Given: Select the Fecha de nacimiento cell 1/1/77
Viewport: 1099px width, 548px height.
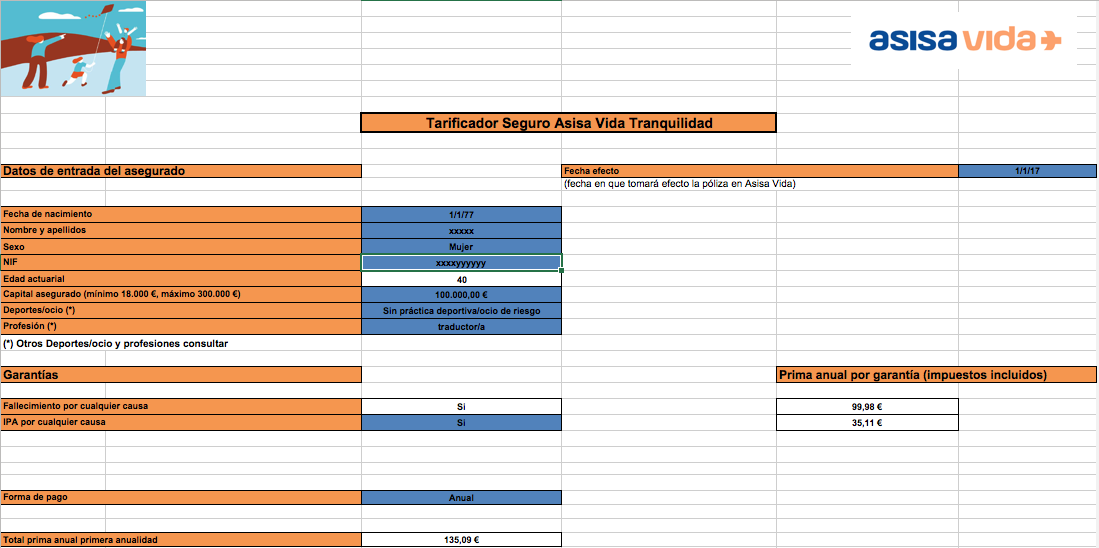Looking at the screenshot, I should point(461,214).
